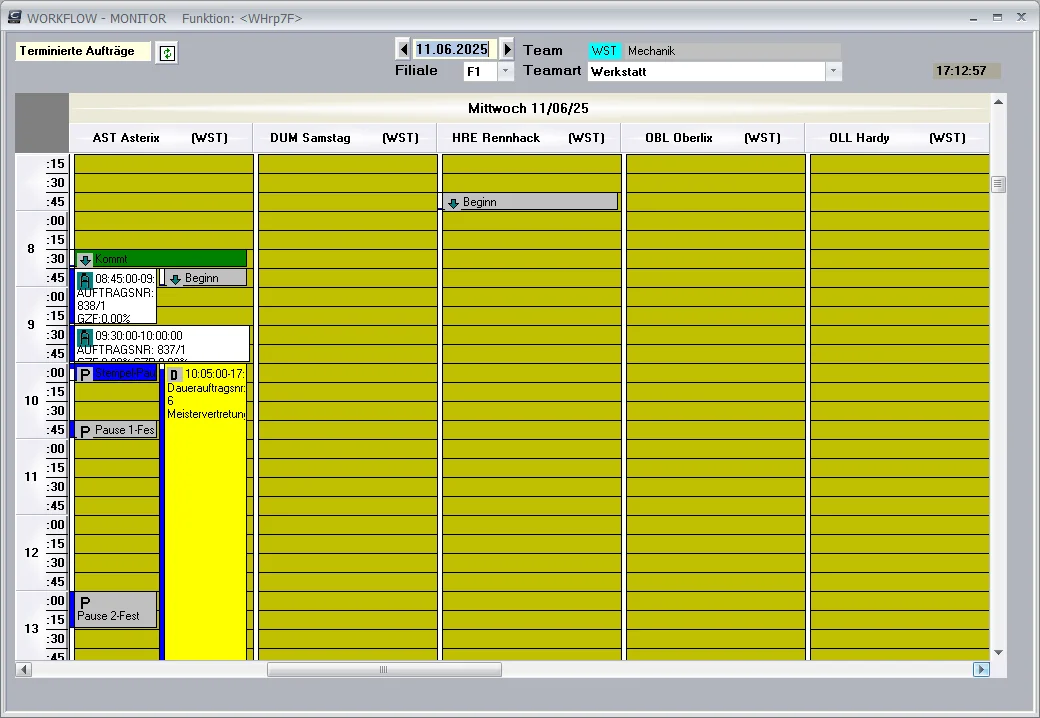The image size is (1040, 718).
Task: Select the OBL Oberlix column header
Action: (712, 138)
